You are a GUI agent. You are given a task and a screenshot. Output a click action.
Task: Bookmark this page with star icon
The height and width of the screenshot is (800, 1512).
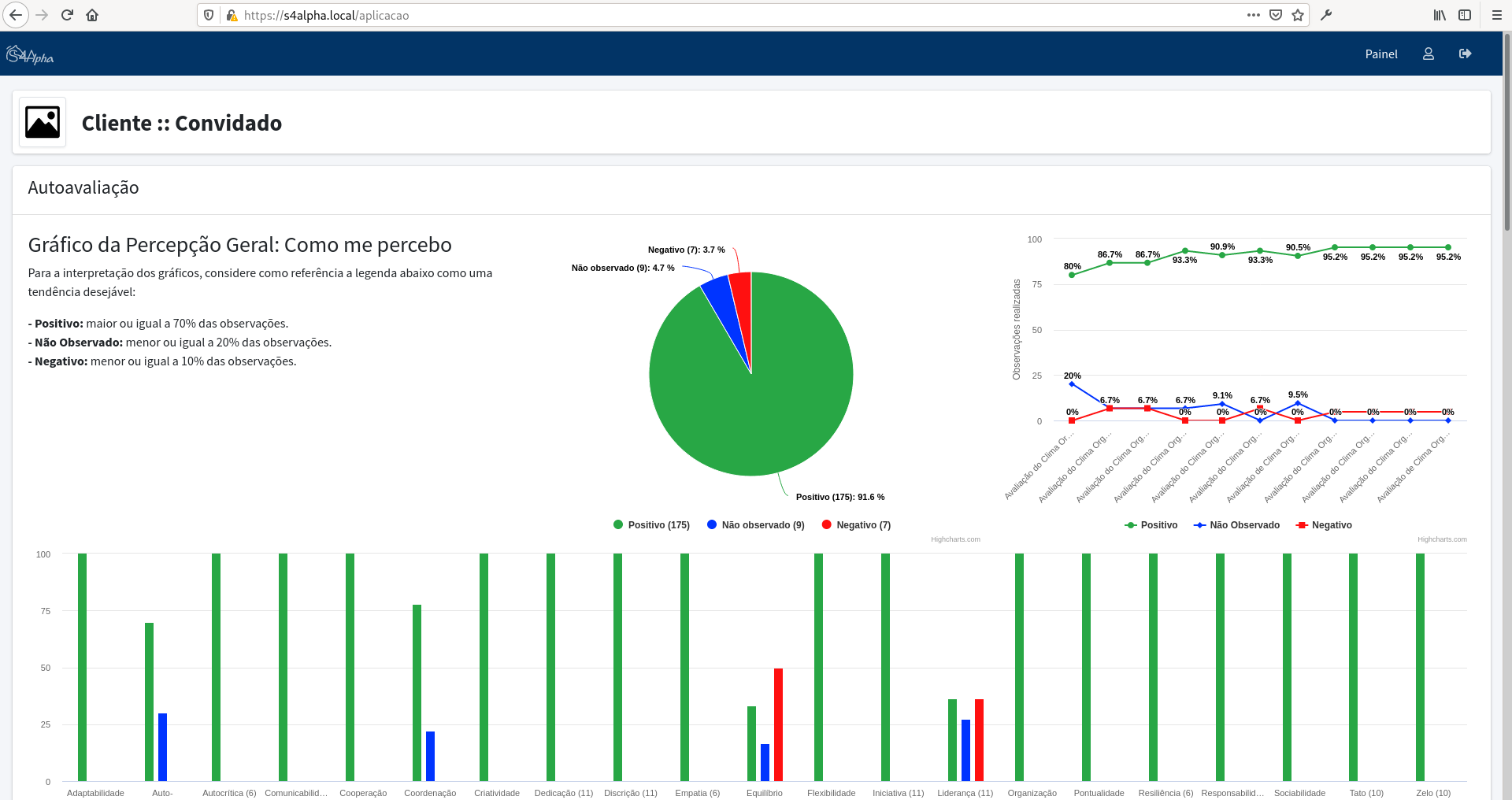pyautogui.click(x=1298, y=15)
